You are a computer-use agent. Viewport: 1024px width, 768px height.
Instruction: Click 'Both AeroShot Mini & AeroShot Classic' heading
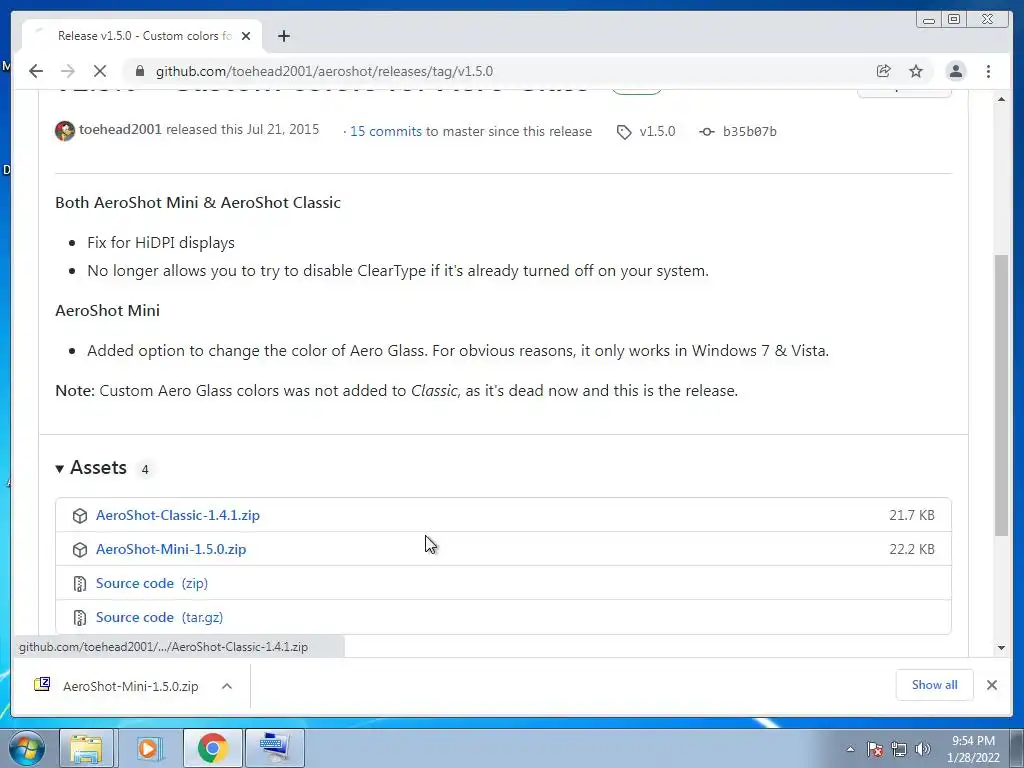198,202
